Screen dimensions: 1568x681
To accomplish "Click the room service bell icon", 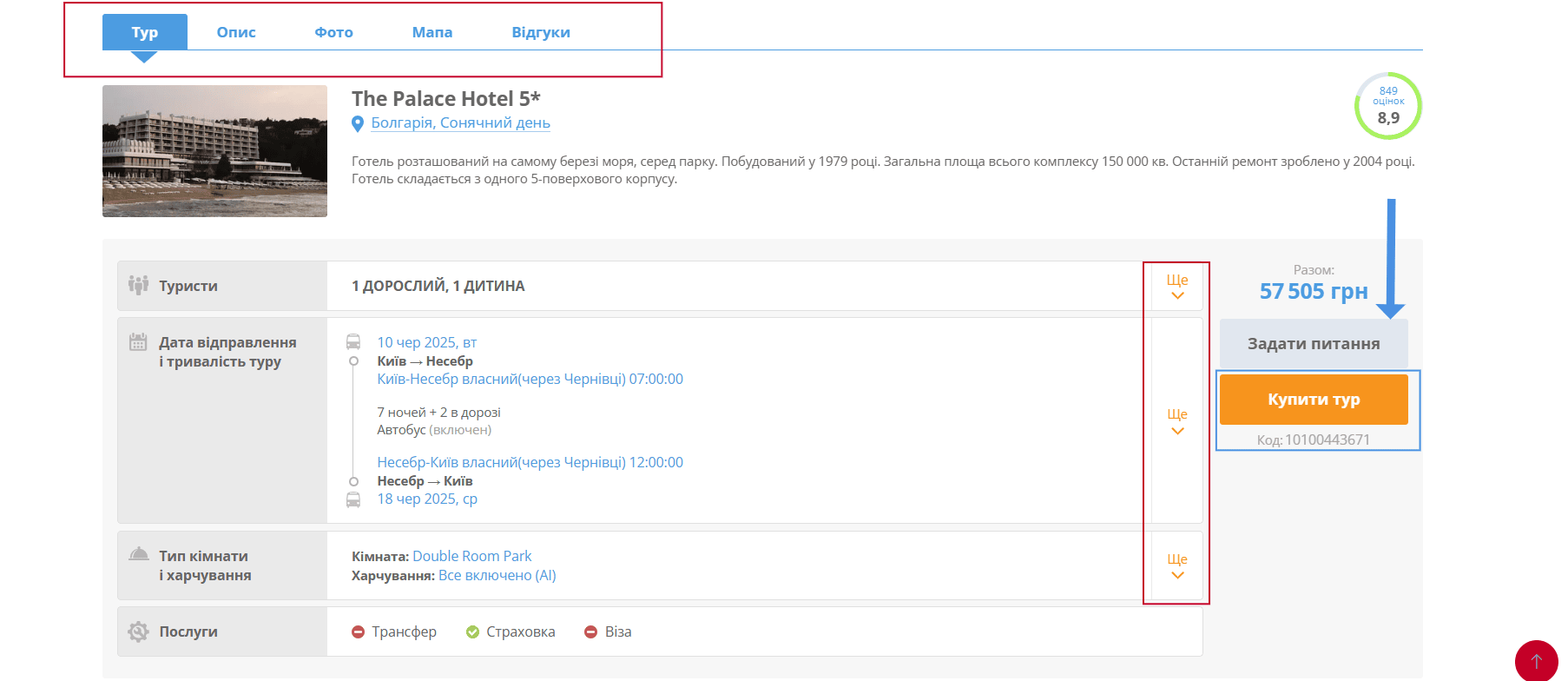I will (138, 555).
